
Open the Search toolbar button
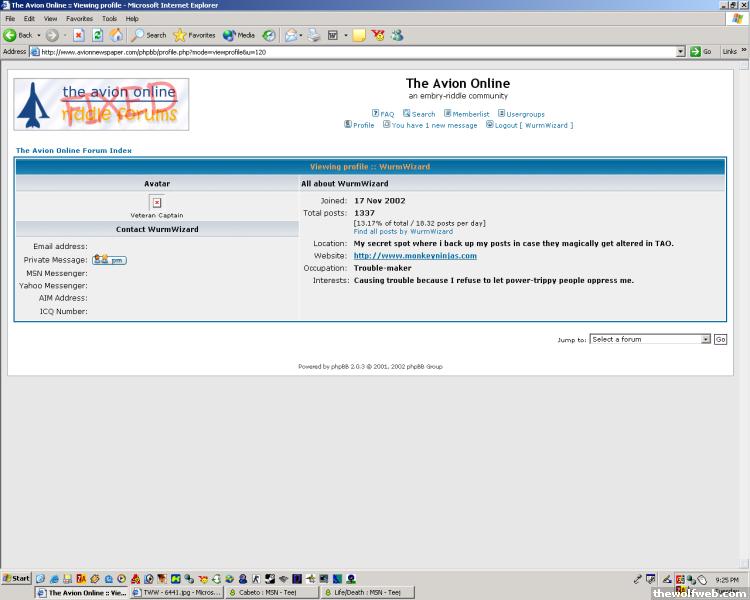coord(150,35)
